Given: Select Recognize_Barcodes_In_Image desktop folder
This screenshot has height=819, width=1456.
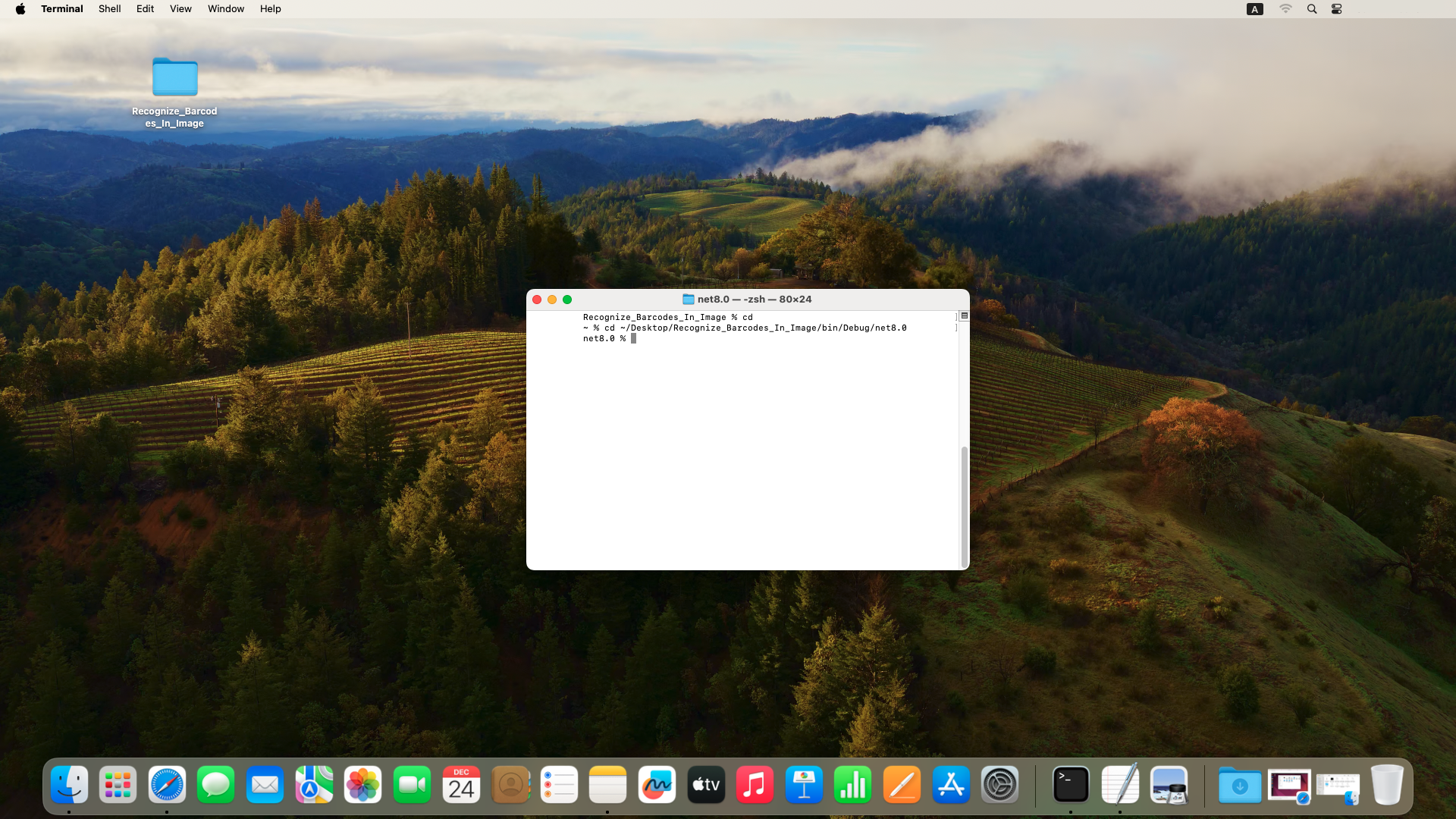Looking at the screenshot, I should (174, 78).
